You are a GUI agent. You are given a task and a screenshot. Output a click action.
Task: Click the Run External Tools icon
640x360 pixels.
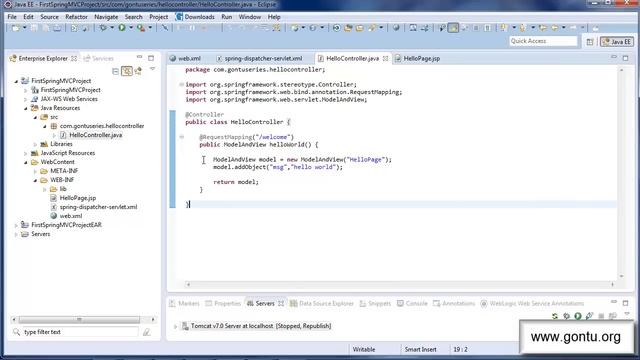point(141,28)
